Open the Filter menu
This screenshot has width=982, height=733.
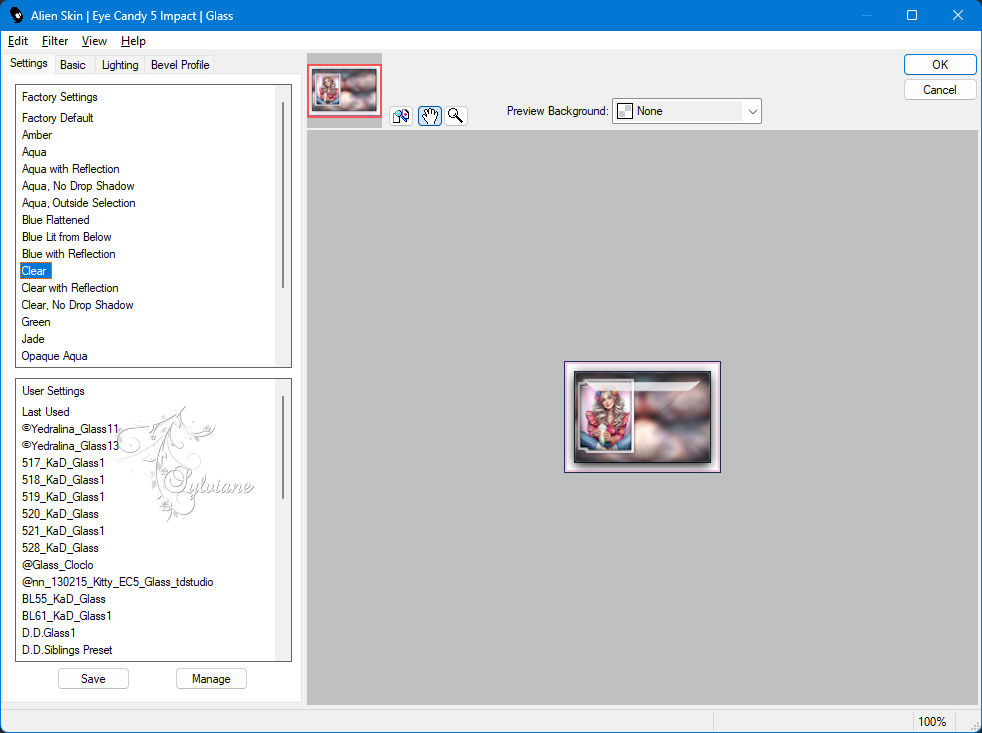click(54, 41)
